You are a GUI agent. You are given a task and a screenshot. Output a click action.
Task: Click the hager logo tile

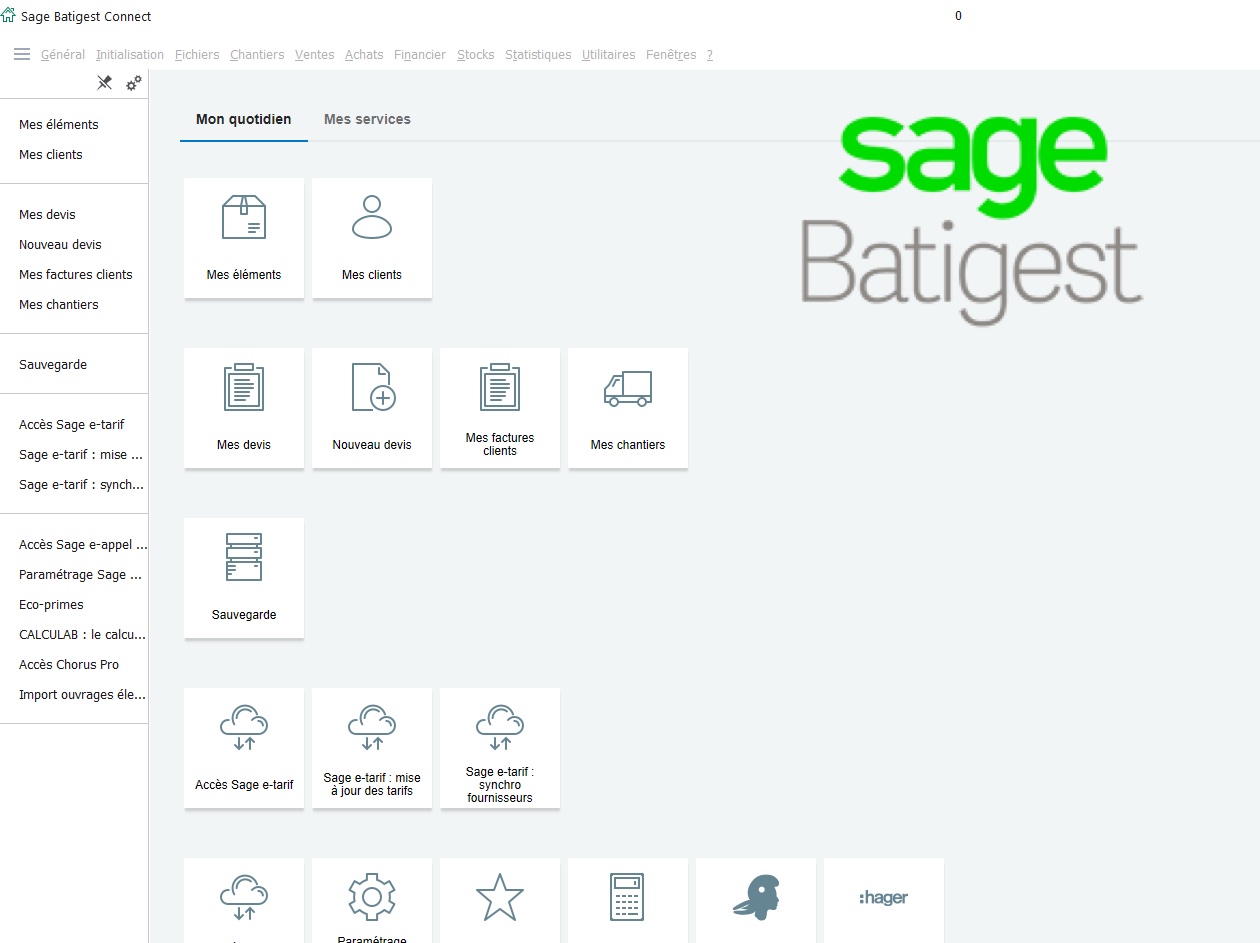(884, 900)
